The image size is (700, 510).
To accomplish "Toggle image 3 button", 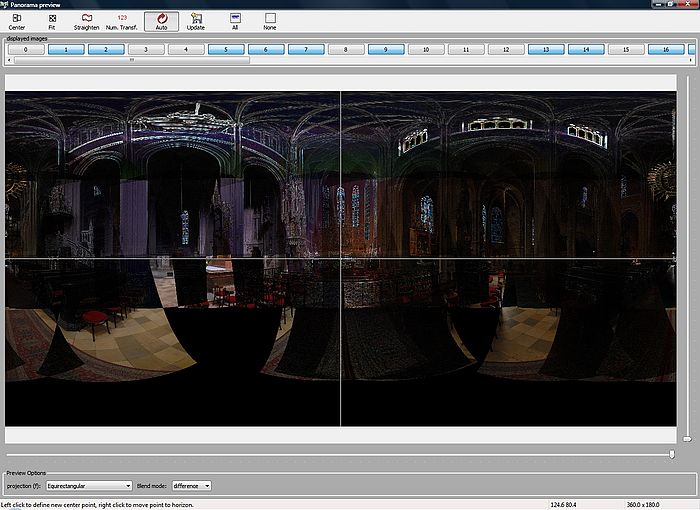I will [146, 48].
